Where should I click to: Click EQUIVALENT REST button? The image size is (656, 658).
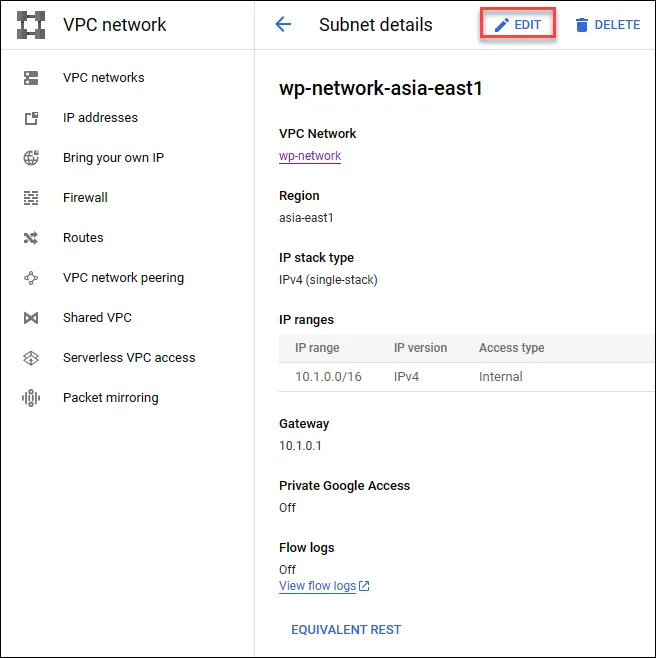pyautogui.click(x=346, y=629)
